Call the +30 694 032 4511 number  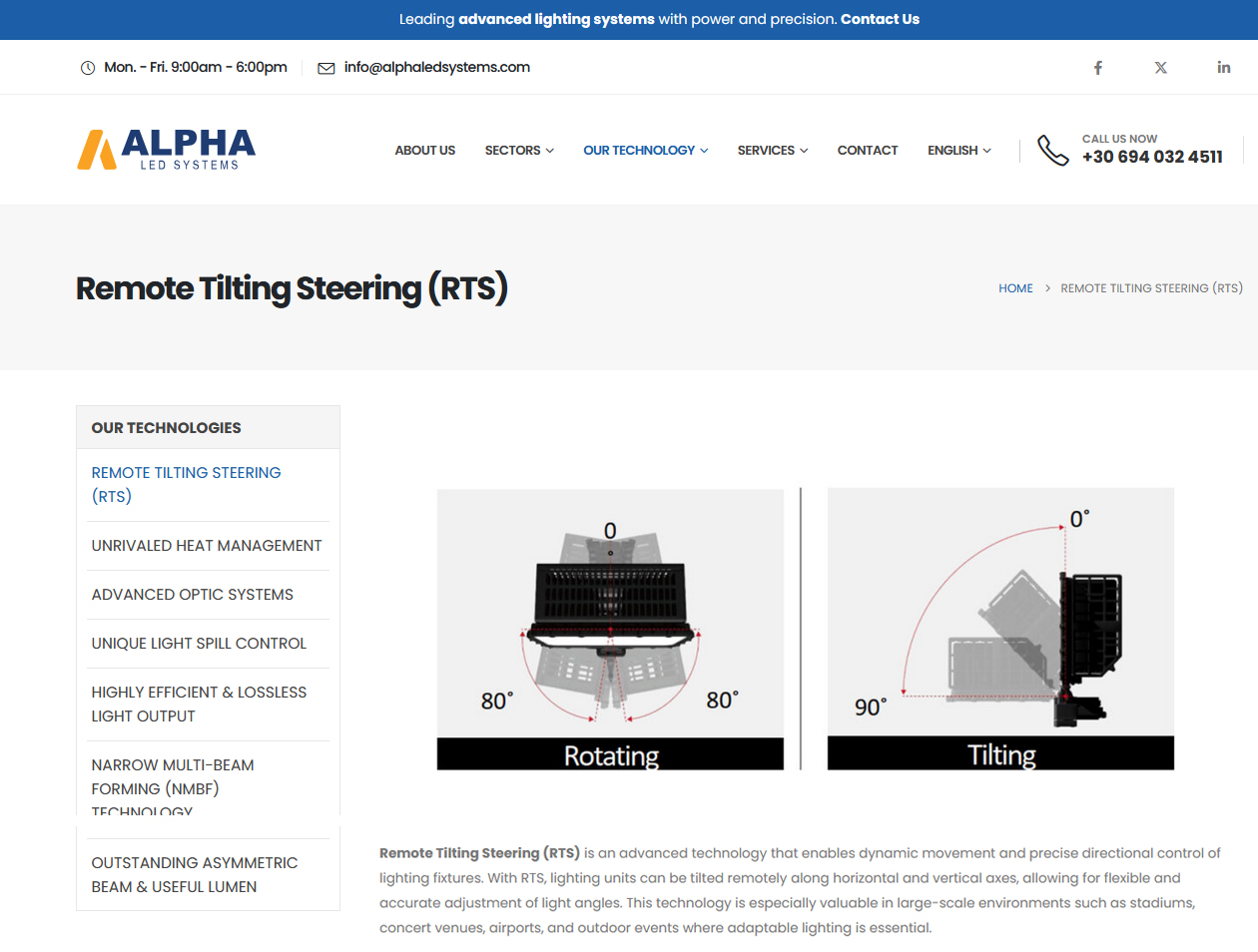[x=1152, y=157]
